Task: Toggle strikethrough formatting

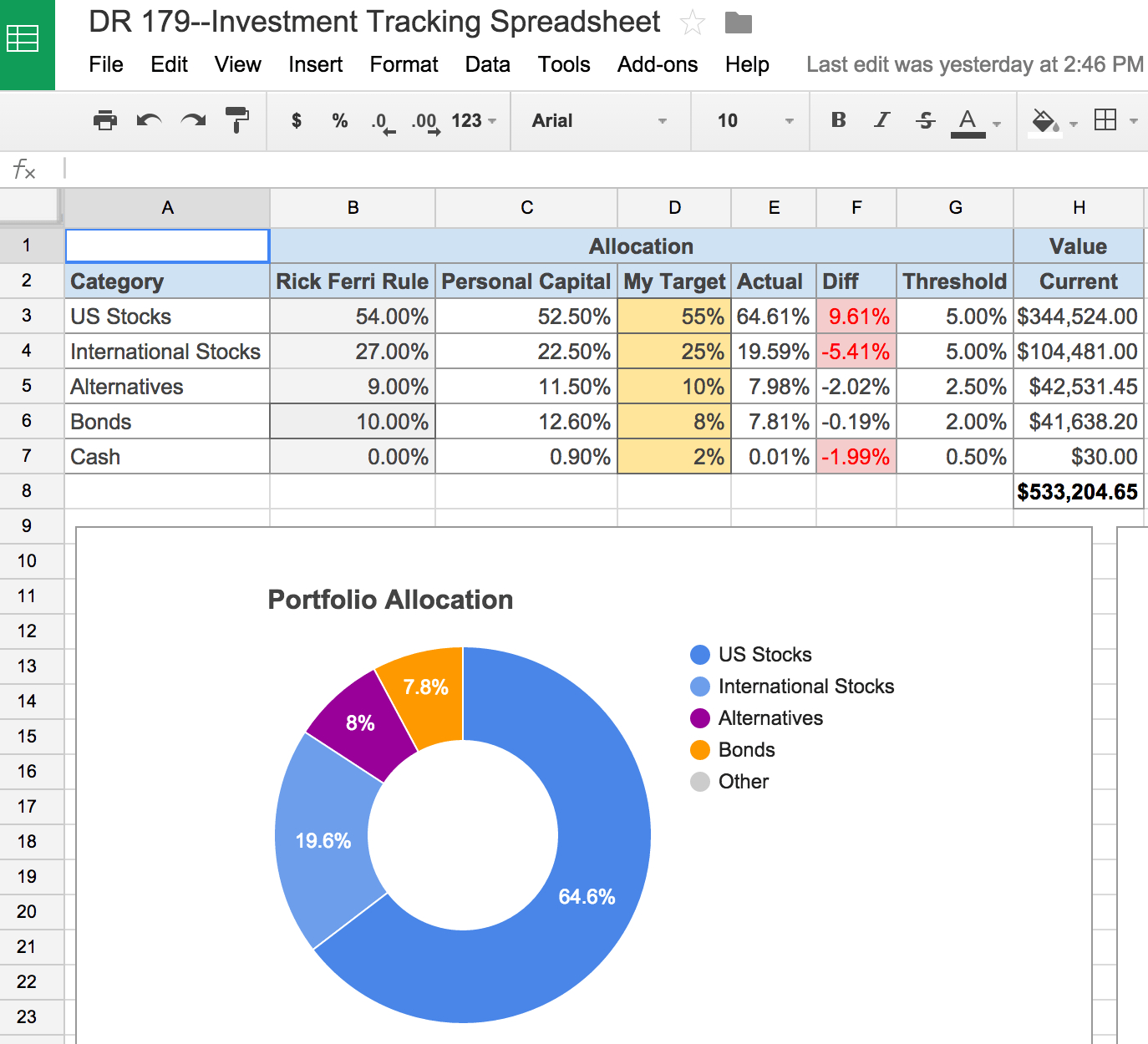Action: tap(925, 120)
